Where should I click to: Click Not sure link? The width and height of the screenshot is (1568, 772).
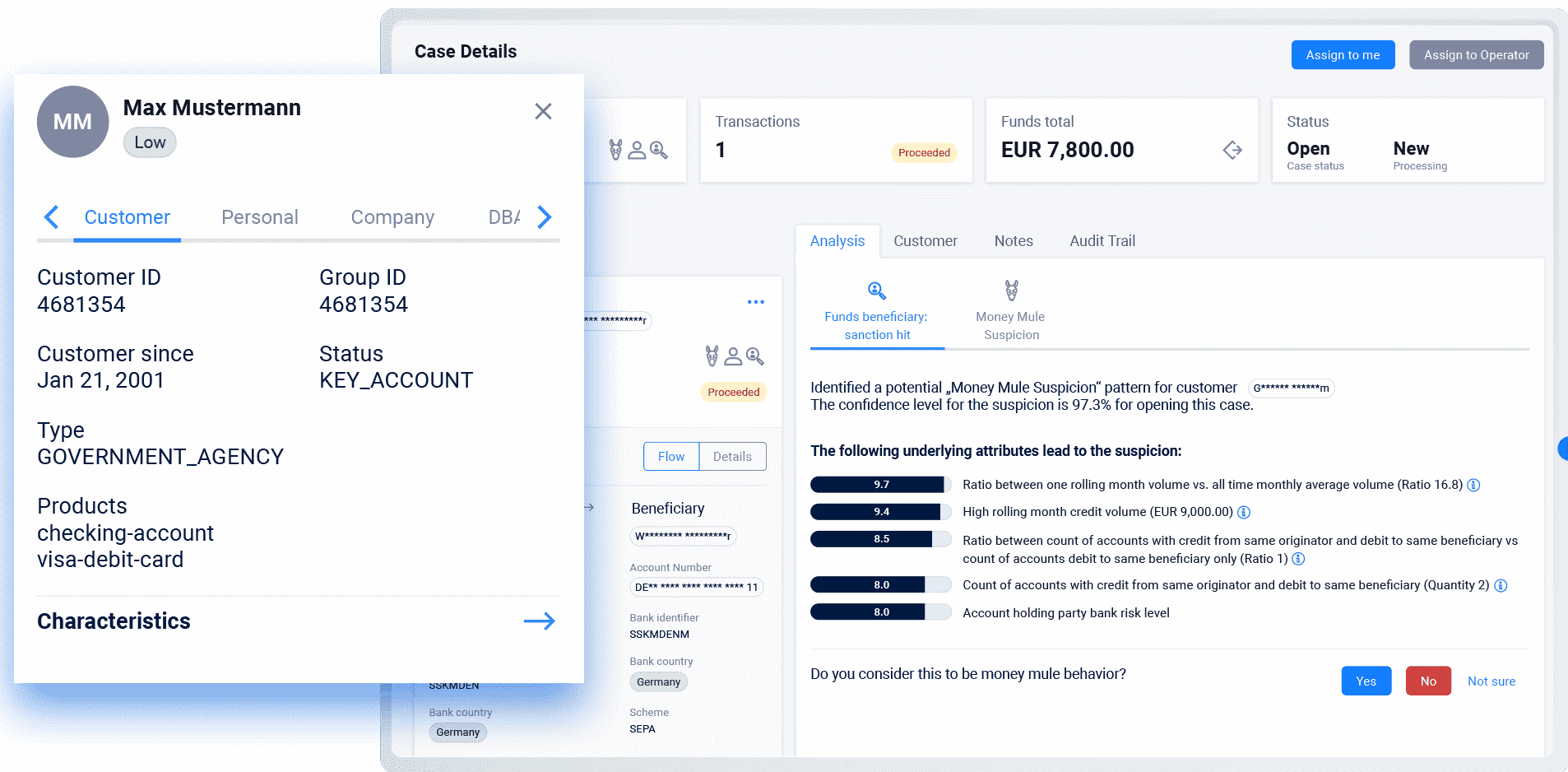tap(1491, 681)
